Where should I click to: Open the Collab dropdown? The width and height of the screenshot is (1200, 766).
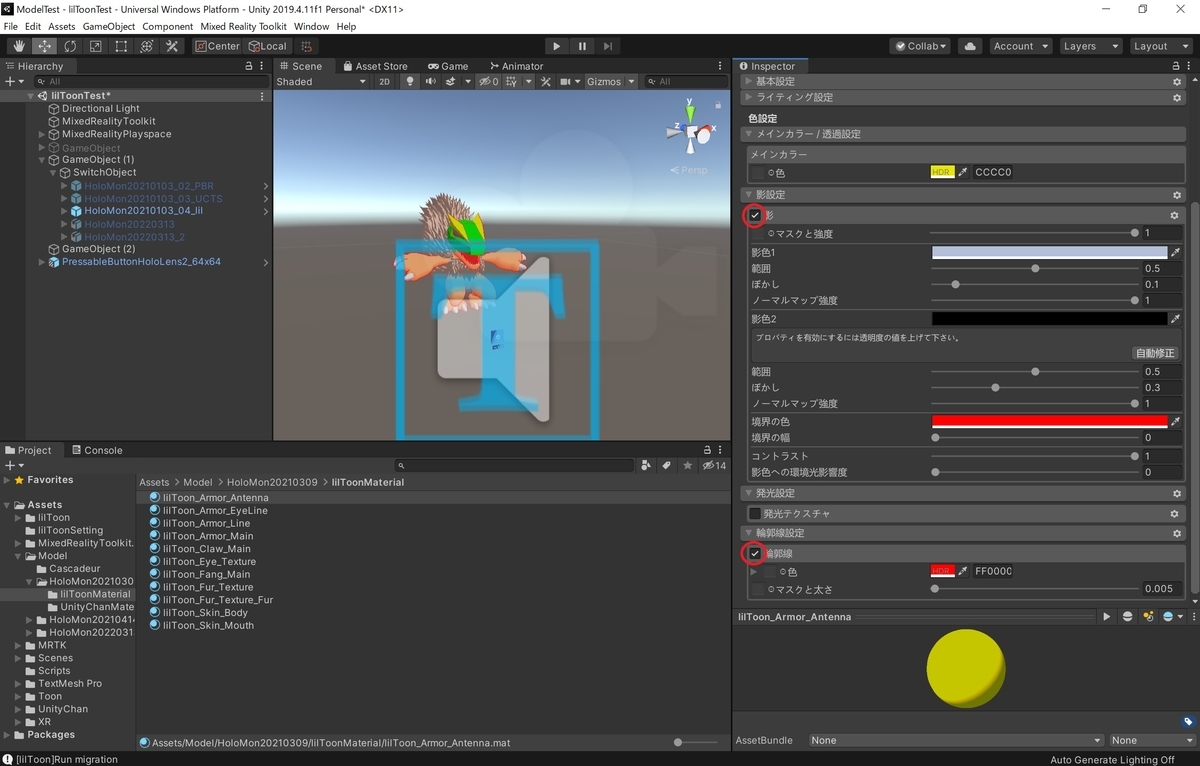pyautogui.click(x=921, y=46)
